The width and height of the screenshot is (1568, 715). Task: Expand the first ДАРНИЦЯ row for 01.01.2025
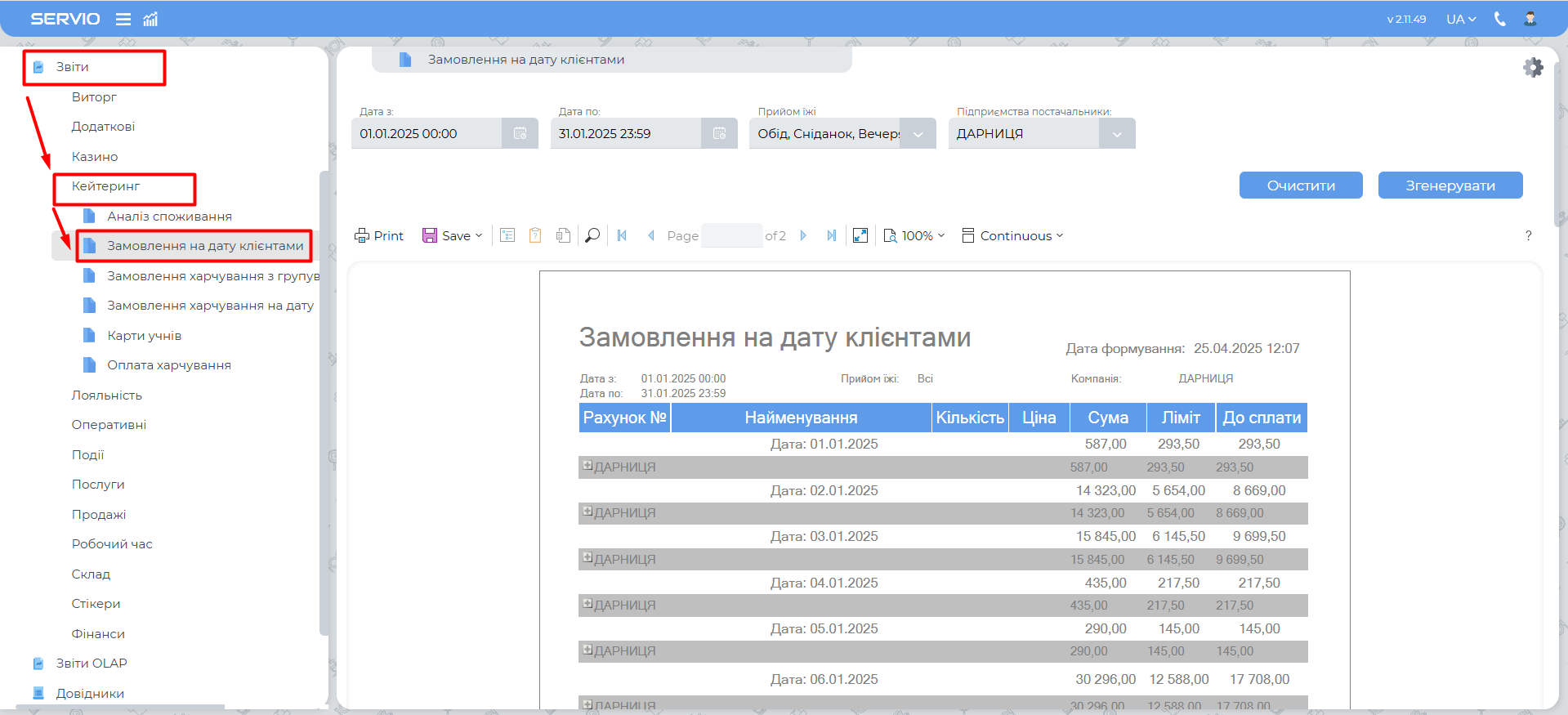click(587, 466)
